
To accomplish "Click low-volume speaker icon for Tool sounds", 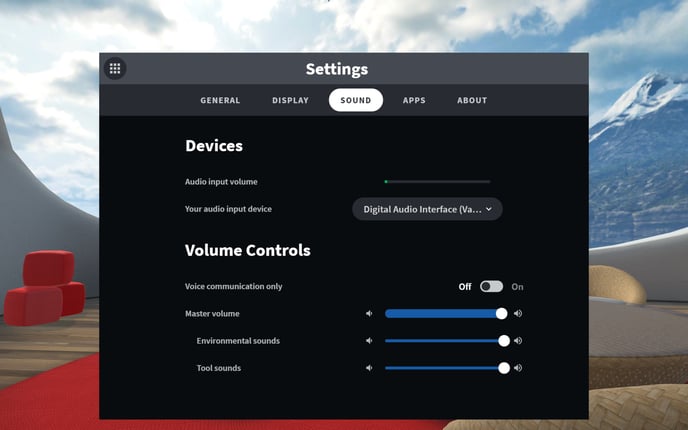I will 369,368.
